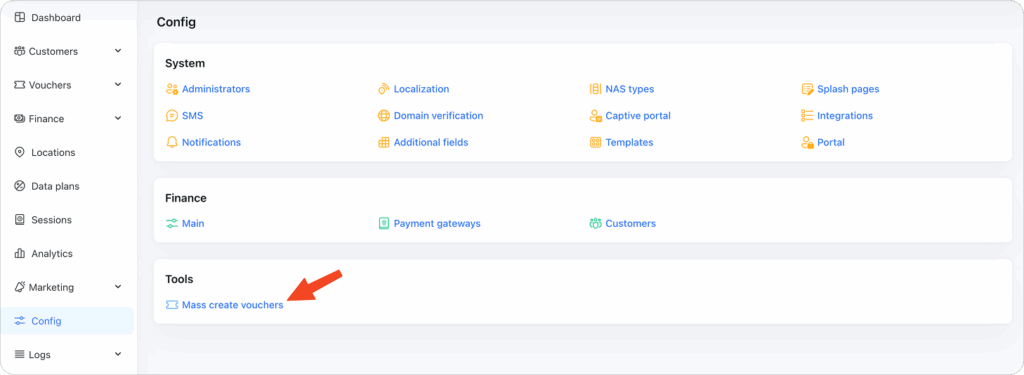Image resolution: width=1024 pixels, height=375 pixels.
Task: Click the Domain verification globe icon
Action: coord(383,116)
